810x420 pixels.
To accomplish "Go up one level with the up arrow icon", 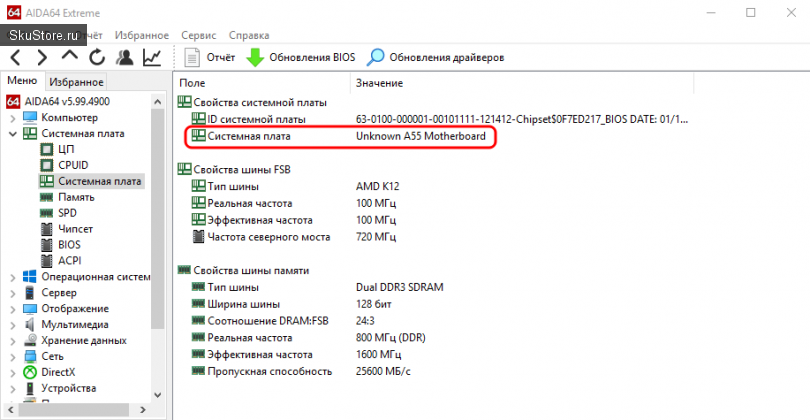I will pos(70,56).
